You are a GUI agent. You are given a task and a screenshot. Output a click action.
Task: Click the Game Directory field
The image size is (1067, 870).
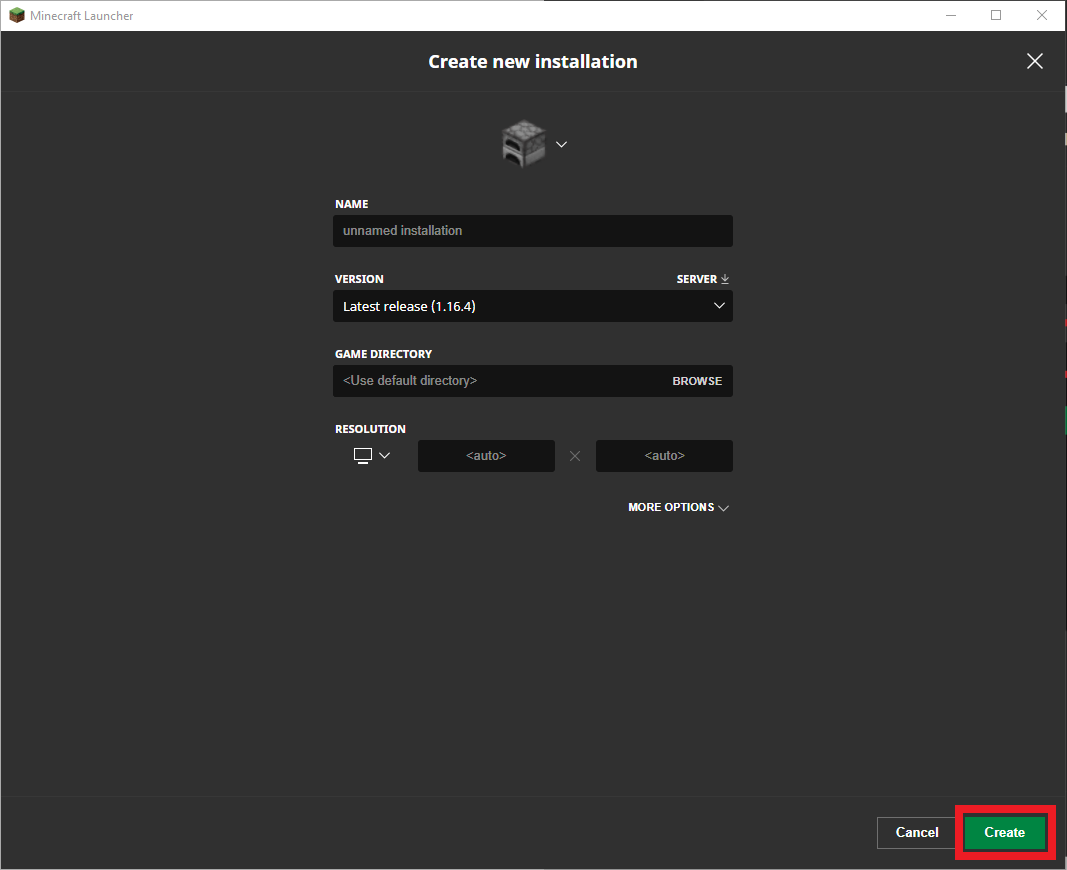[x=532, y=381]
